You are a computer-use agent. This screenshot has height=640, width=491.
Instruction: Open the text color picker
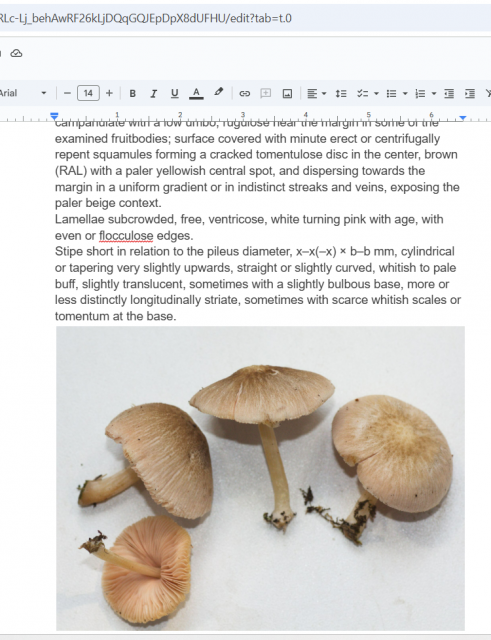point(196,93)
